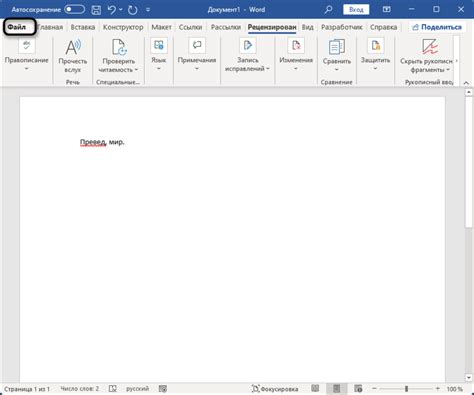Click the Поделиться share button
The image size is (474, 395).
tap(437, 27)
